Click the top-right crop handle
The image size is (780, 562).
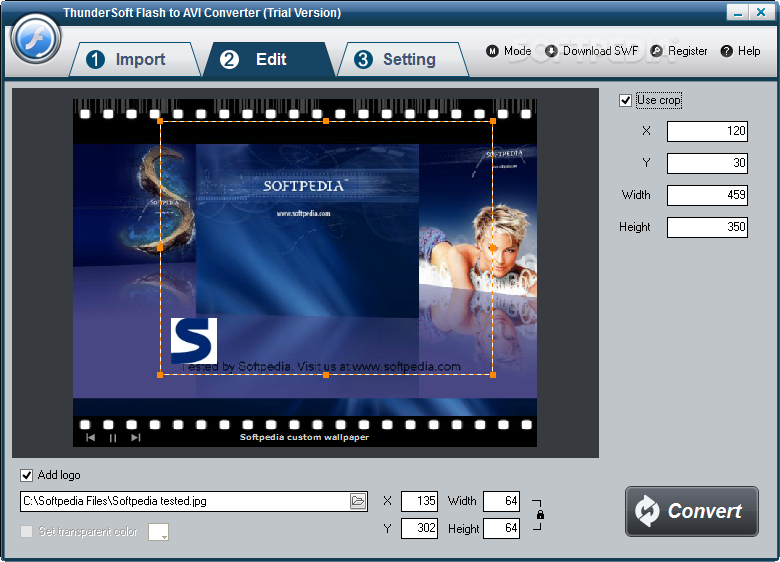tap(493, 121)
